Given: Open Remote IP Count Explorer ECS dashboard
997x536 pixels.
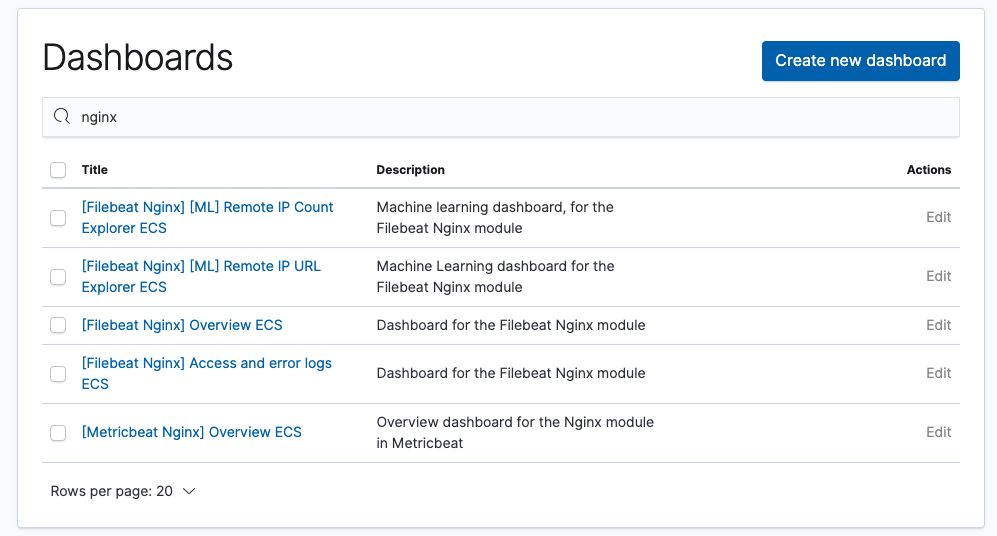Looking at the screenshot, I should pyautogui.click(x=207, y=208).
